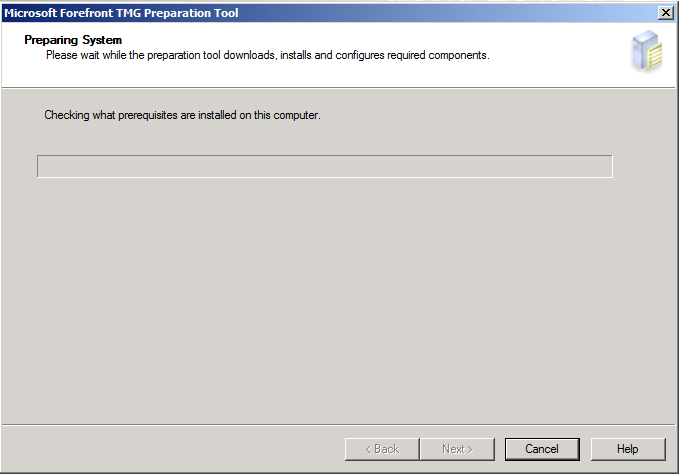The height and width of the screenshot is (474, 679).
Task: Click the word 'computer' in the status message
Action: coord(295,115)
